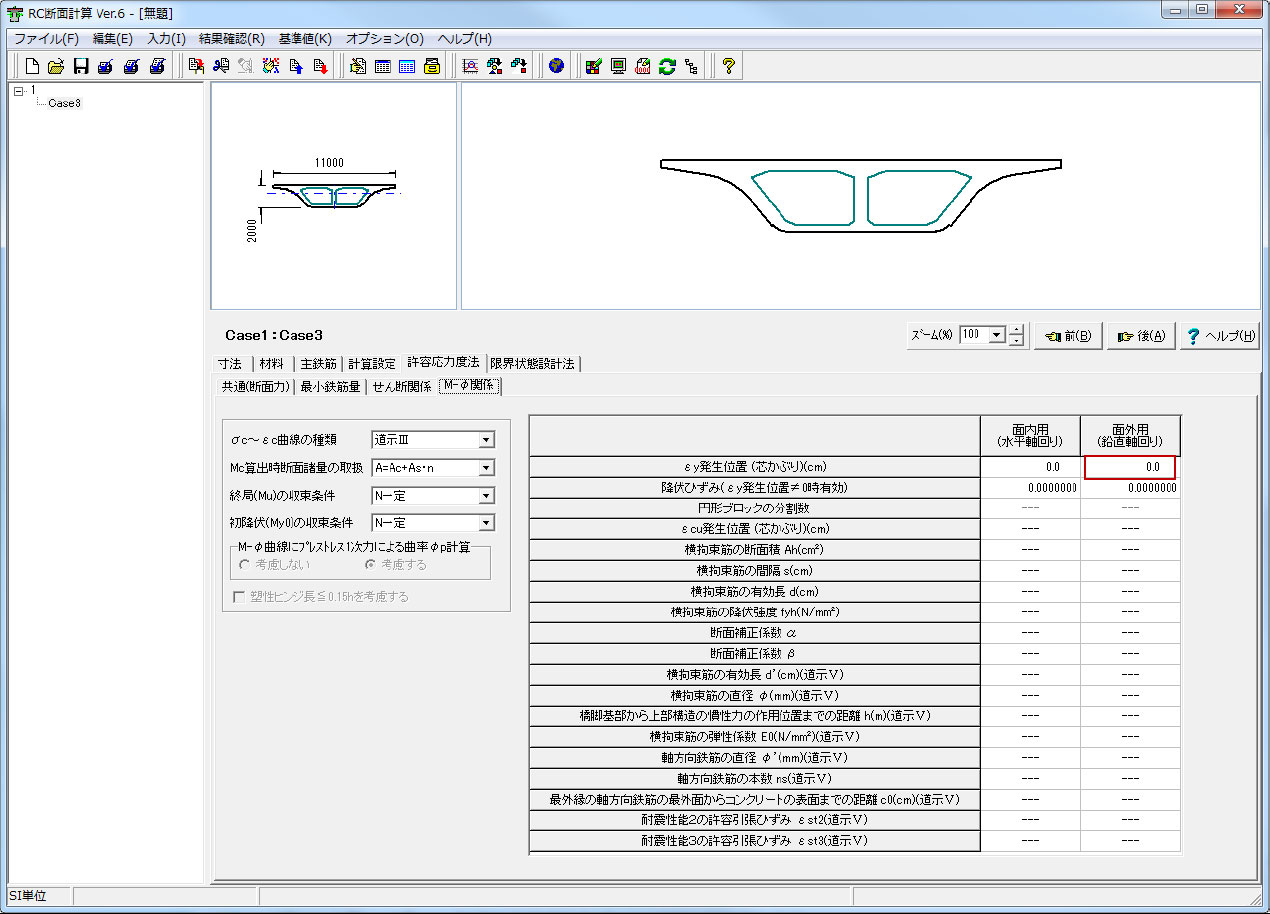Click the Save floppy disk icon
1270x914 pixels.
click(81, 67)
